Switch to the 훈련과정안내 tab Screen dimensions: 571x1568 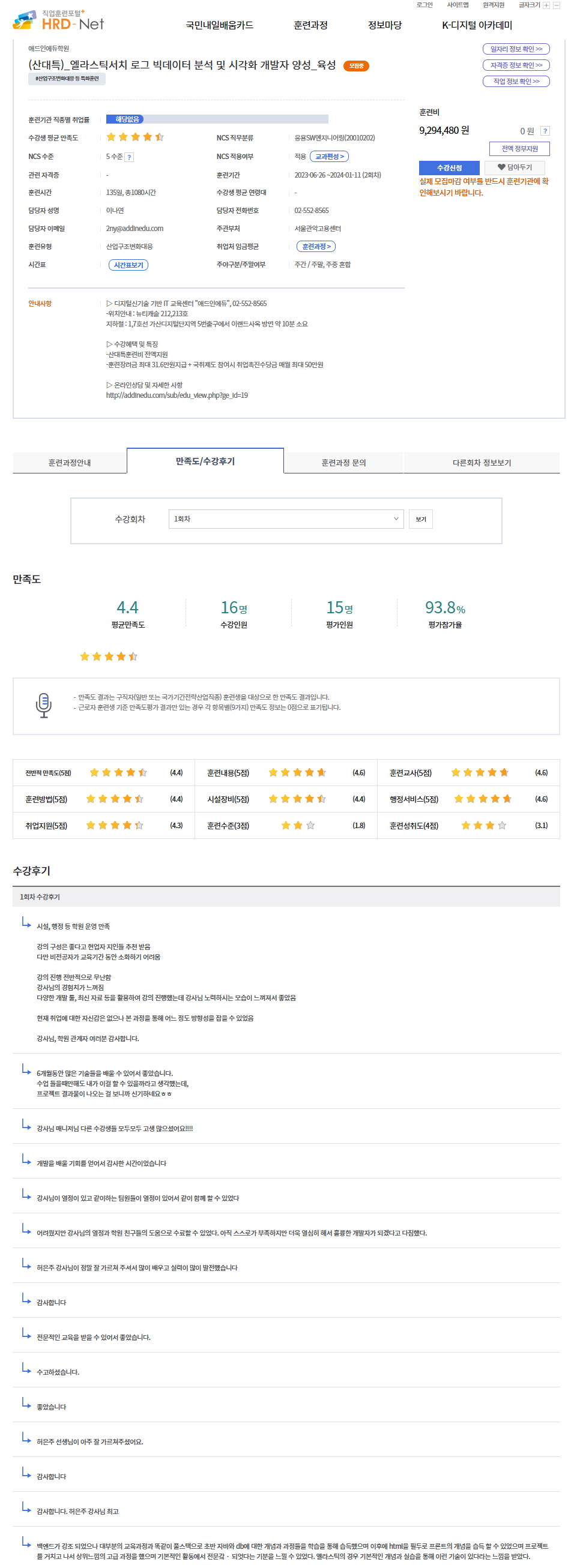tap(70, 463)
